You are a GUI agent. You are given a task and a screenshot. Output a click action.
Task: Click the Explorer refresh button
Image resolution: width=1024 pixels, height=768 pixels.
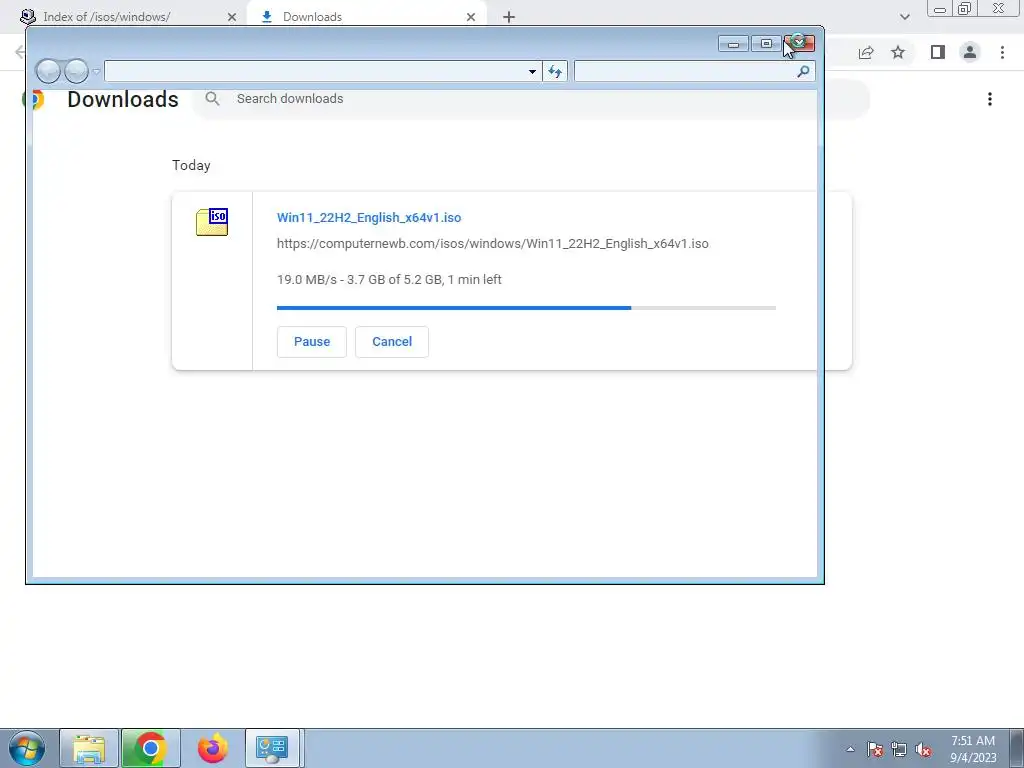(x=555, y=71)
